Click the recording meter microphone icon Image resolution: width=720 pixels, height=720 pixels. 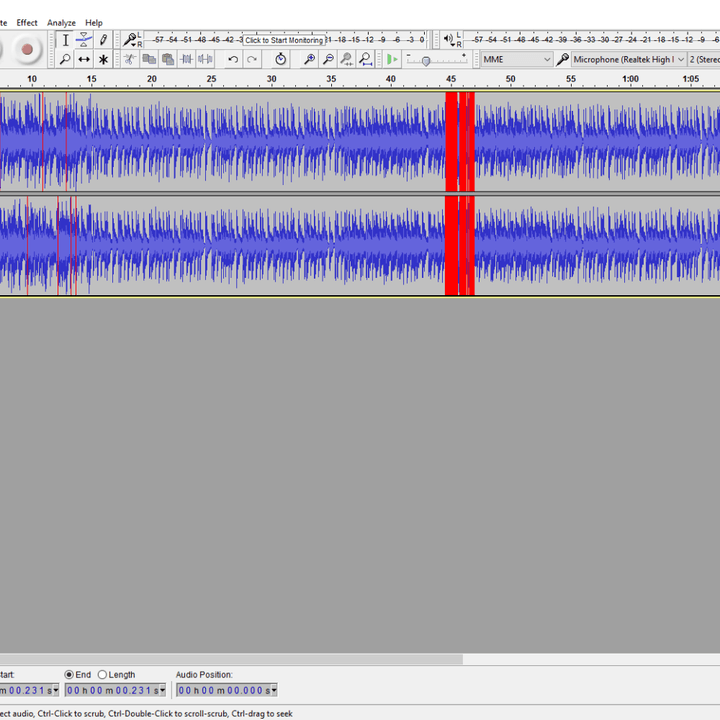pyautogui.click(x=130, y=40)
